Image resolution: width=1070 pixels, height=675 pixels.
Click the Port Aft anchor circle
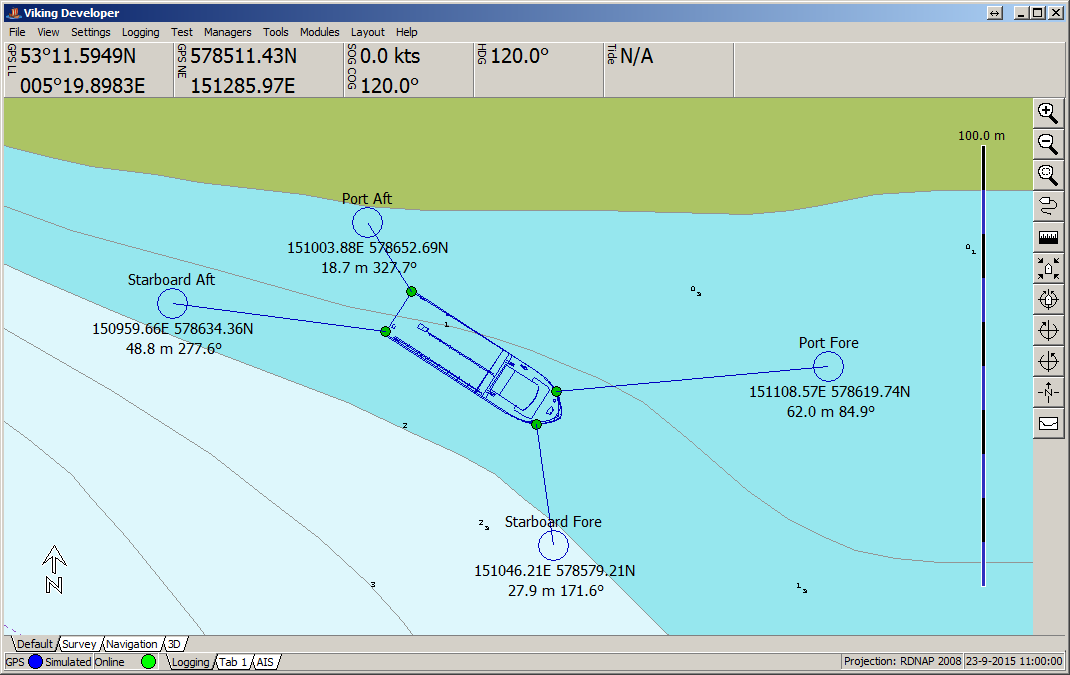click(x=367, y=222)
